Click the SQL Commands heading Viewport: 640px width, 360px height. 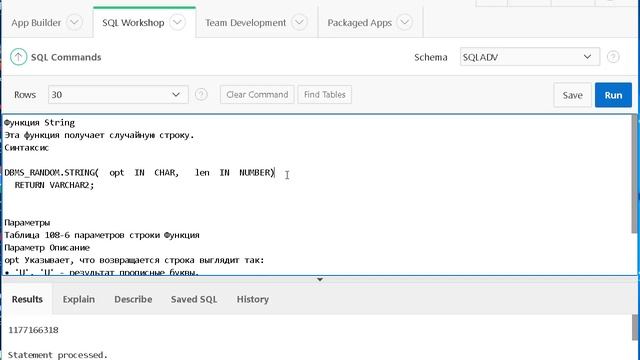(66, 57)
